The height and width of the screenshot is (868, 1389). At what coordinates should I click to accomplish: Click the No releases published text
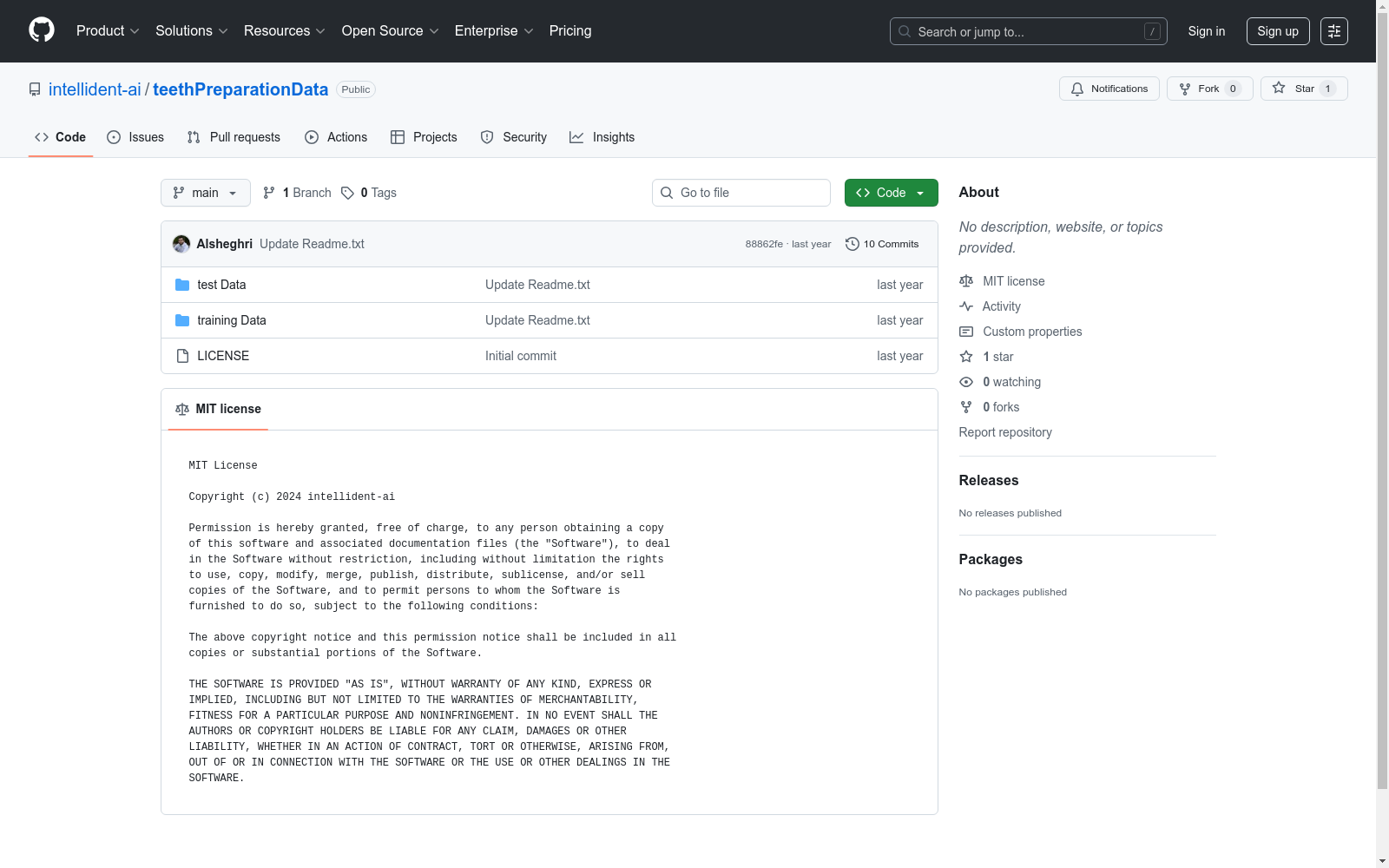tap(1010, 513)
